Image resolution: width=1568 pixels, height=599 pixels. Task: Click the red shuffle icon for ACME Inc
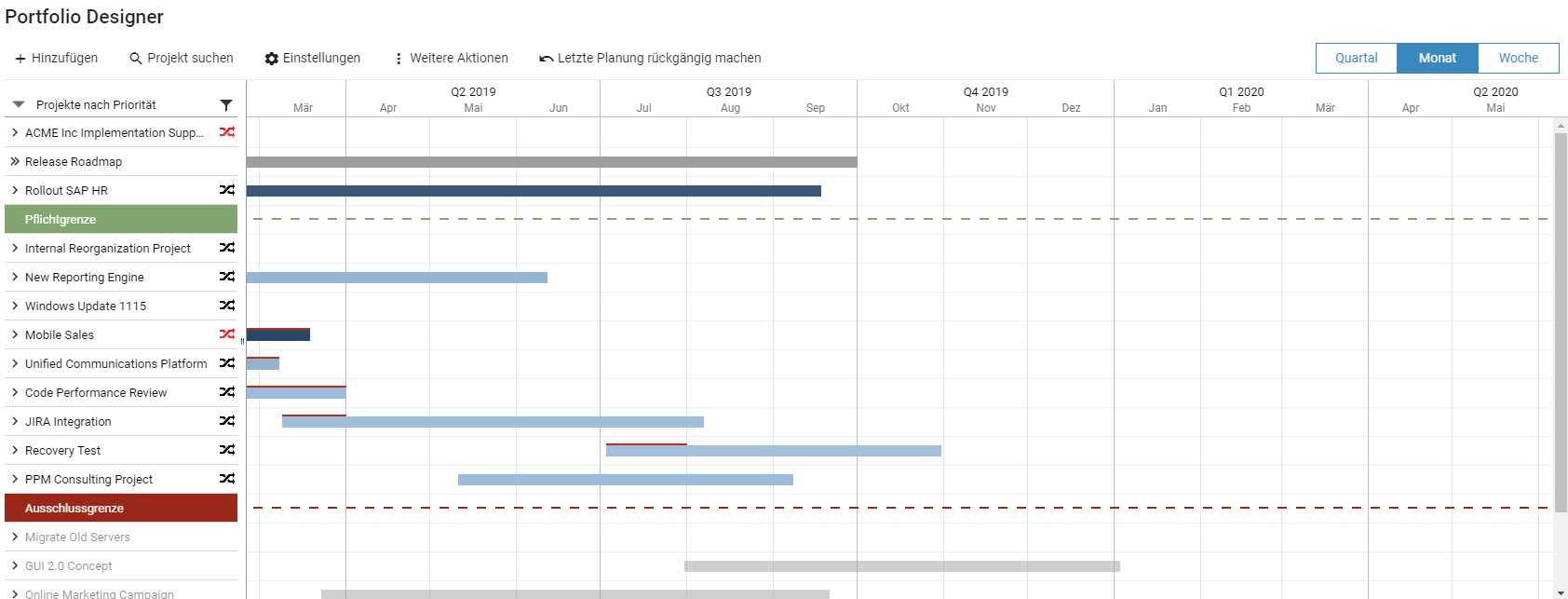pos(226,132)
